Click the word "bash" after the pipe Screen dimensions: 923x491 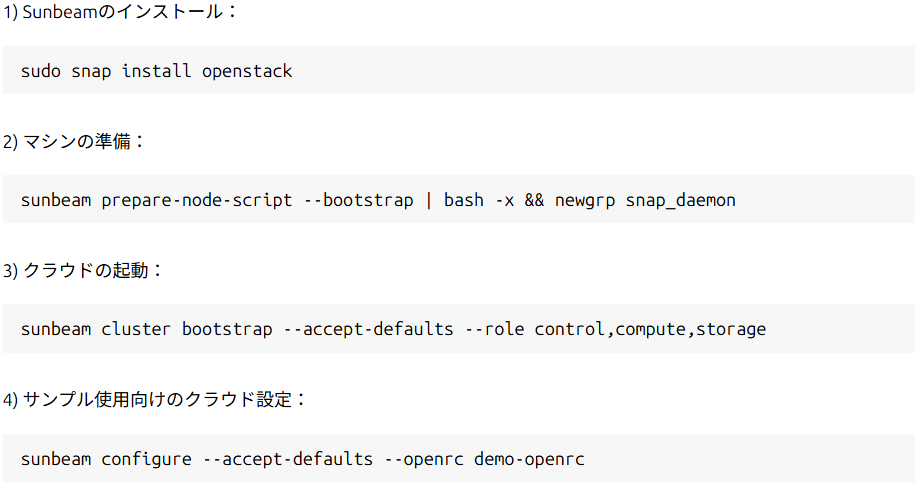(x=463, y=200)
